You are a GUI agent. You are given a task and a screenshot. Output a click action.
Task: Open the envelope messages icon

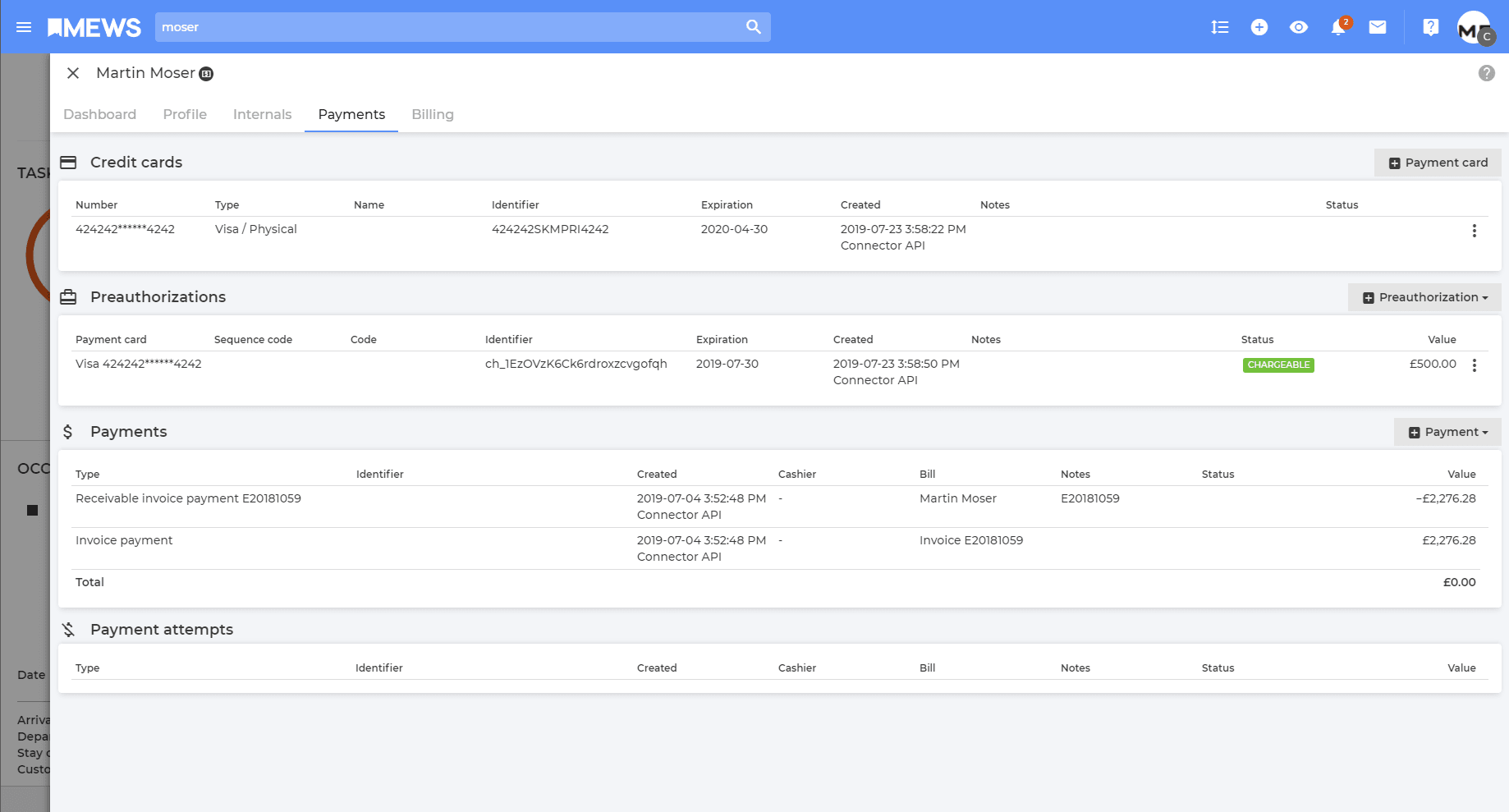(x=1378, y=27)
